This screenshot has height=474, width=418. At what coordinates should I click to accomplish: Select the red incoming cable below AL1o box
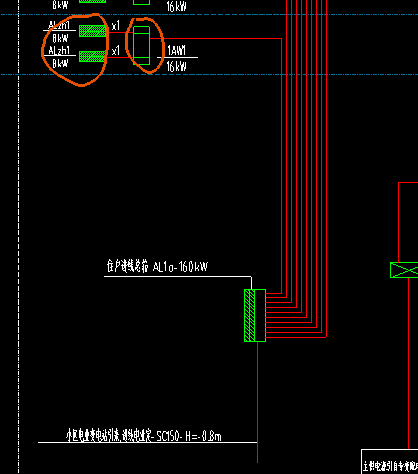click(257, 402)
